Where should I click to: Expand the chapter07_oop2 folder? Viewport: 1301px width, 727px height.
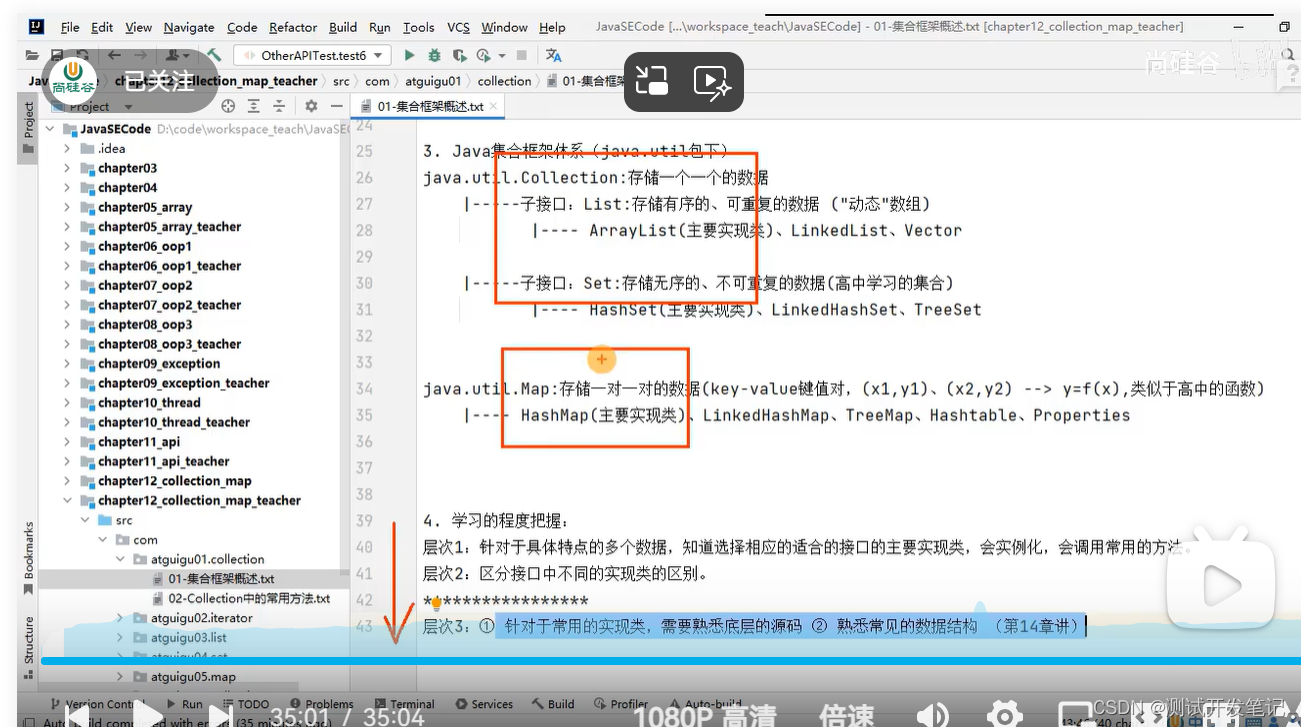pyautogui.click(x=67, y=285)
